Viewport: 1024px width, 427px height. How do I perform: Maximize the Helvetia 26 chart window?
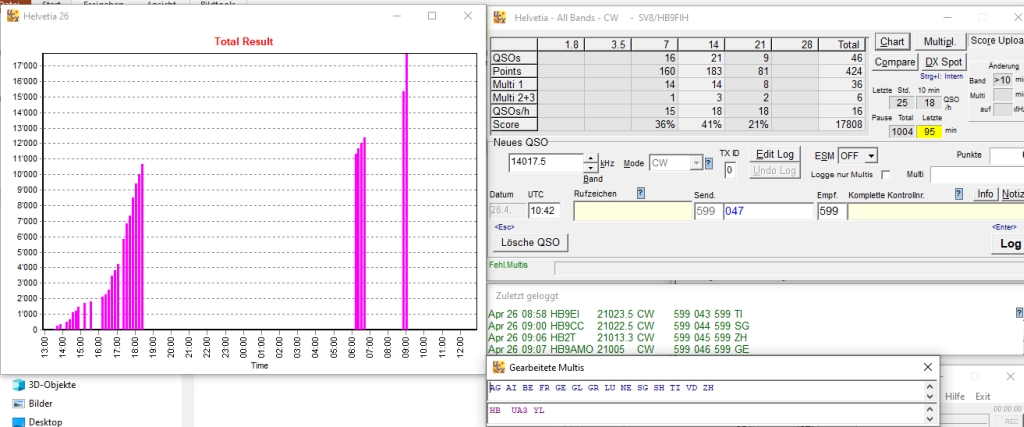pos(432,16)
